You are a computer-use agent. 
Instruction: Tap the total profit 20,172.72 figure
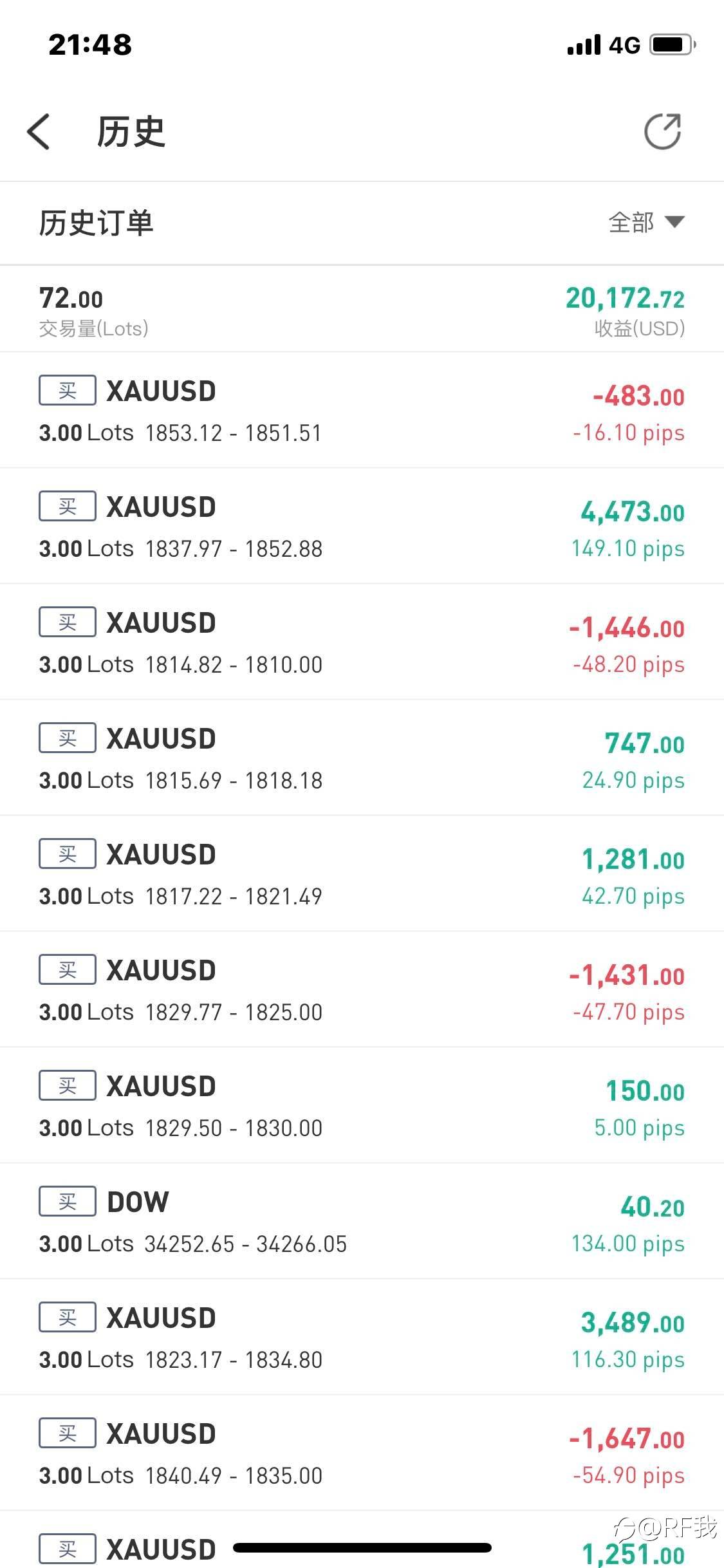pos(625,299)
